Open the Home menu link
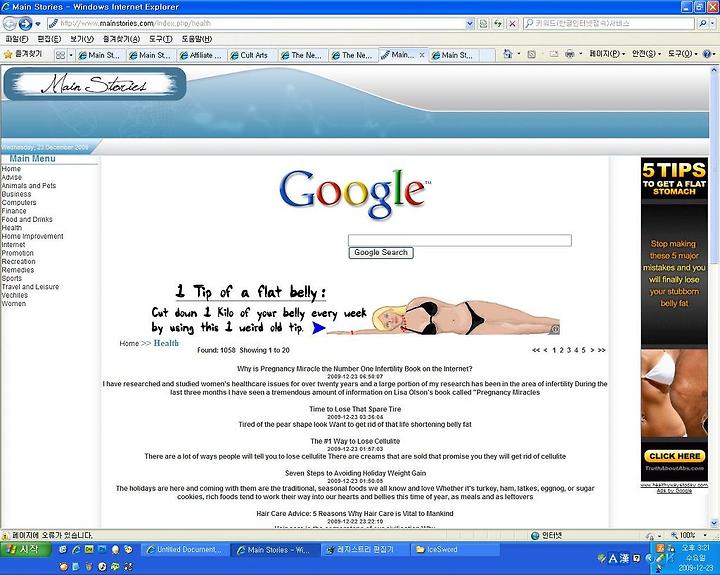The width and height of the screenshot is (720, 575). click(x=11, y=169)
